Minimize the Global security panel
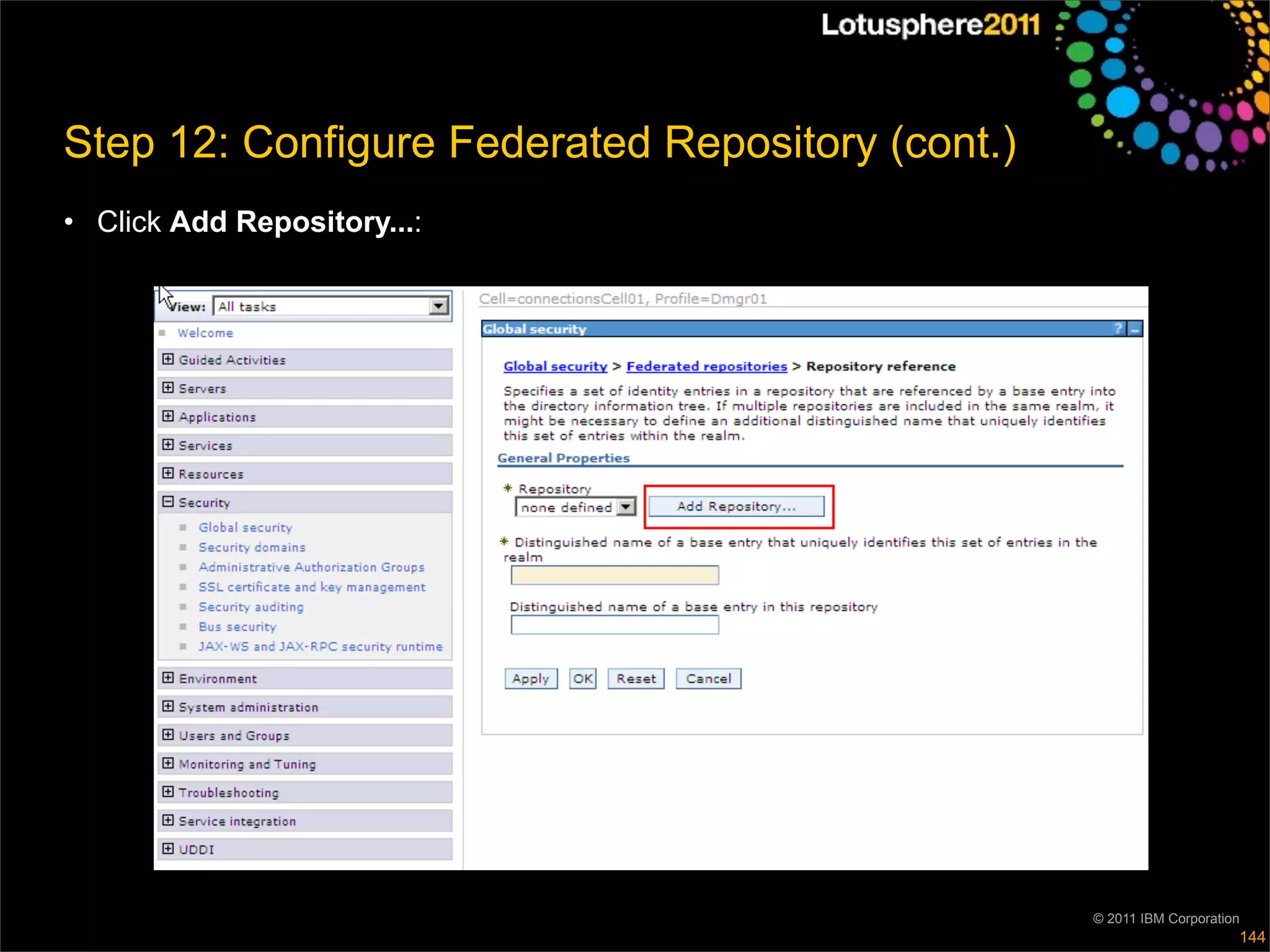The image size is (1270, 952). (1135, 329)
